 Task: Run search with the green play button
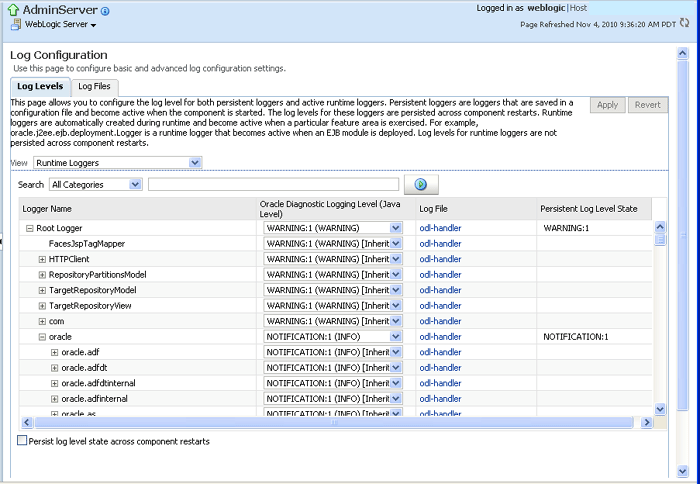pyautogui.click(x=421, y=184)
